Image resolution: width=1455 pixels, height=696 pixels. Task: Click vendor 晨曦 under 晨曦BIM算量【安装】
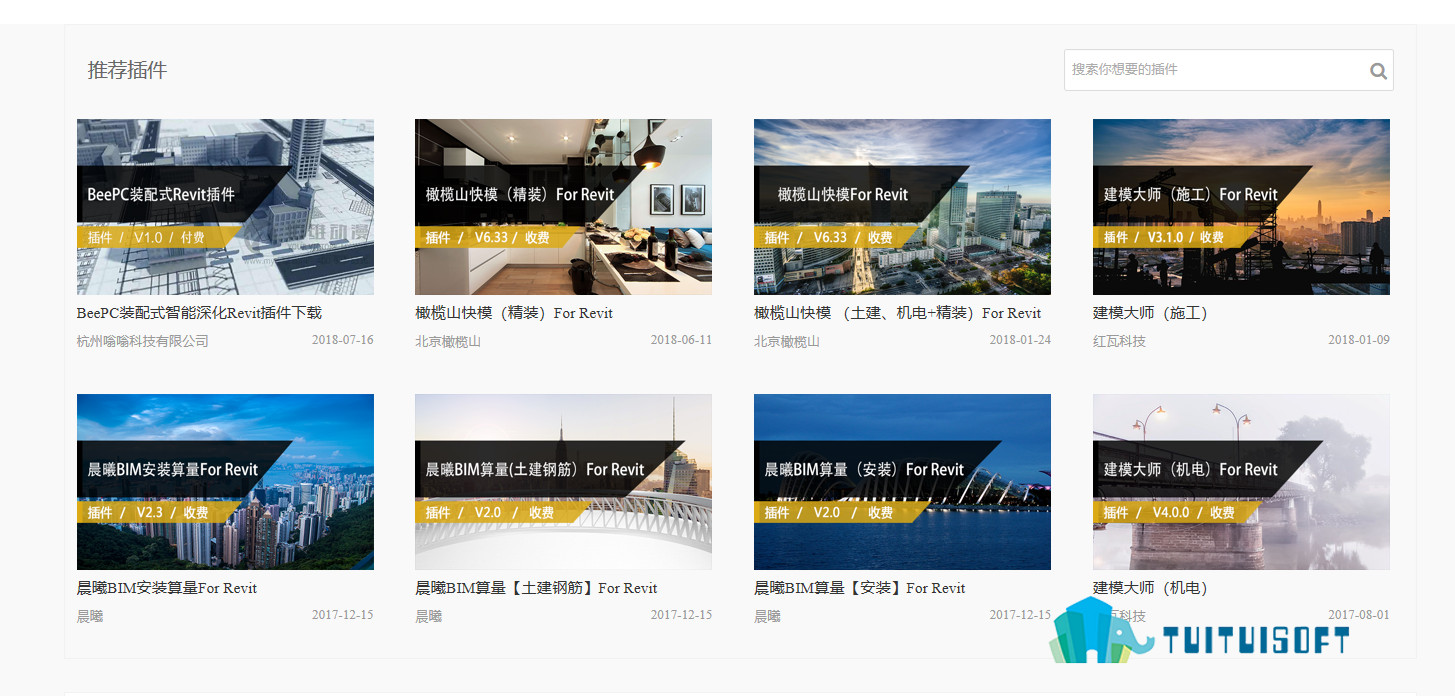tap(767, 616)
